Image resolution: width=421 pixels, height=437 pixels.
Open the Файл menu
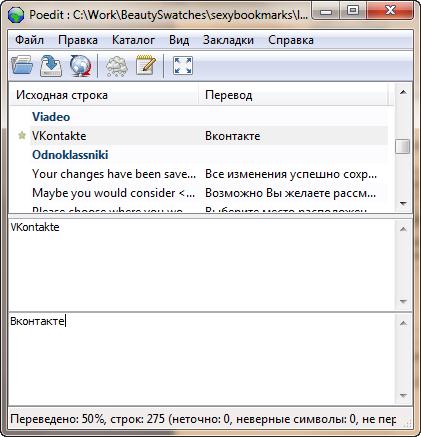(x=29, y=40)
